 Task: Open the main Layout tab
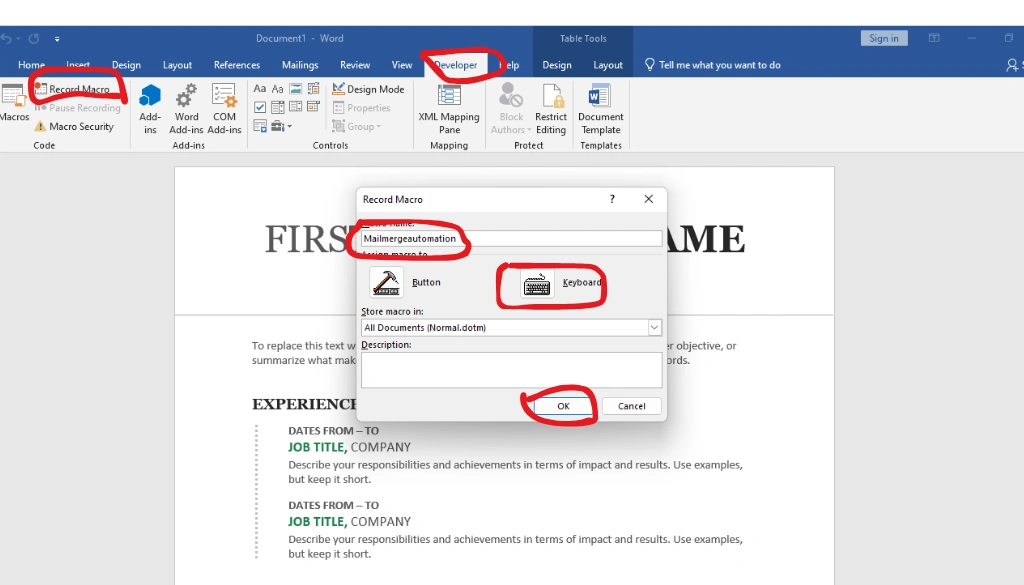coord(177,65)
